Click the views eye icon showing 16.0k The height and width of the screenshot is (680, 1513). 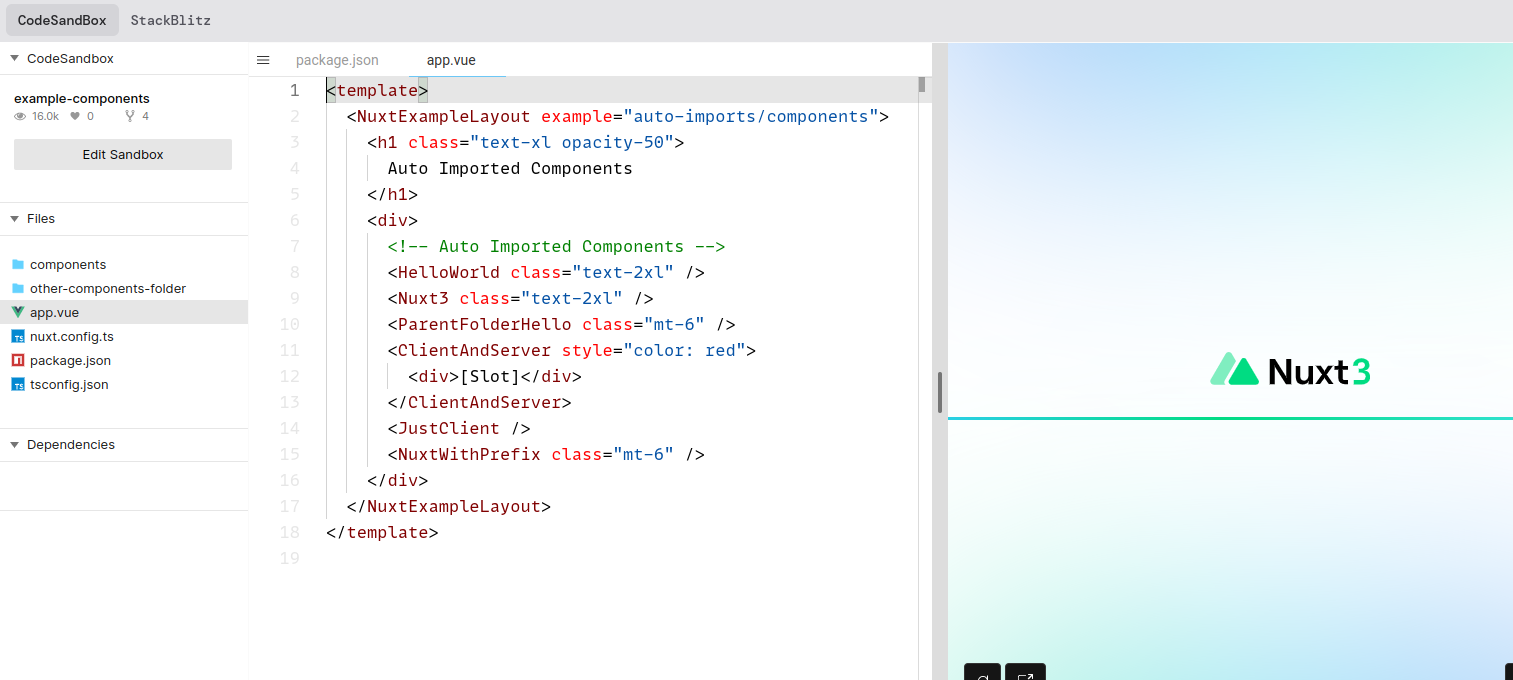point(20,116)
